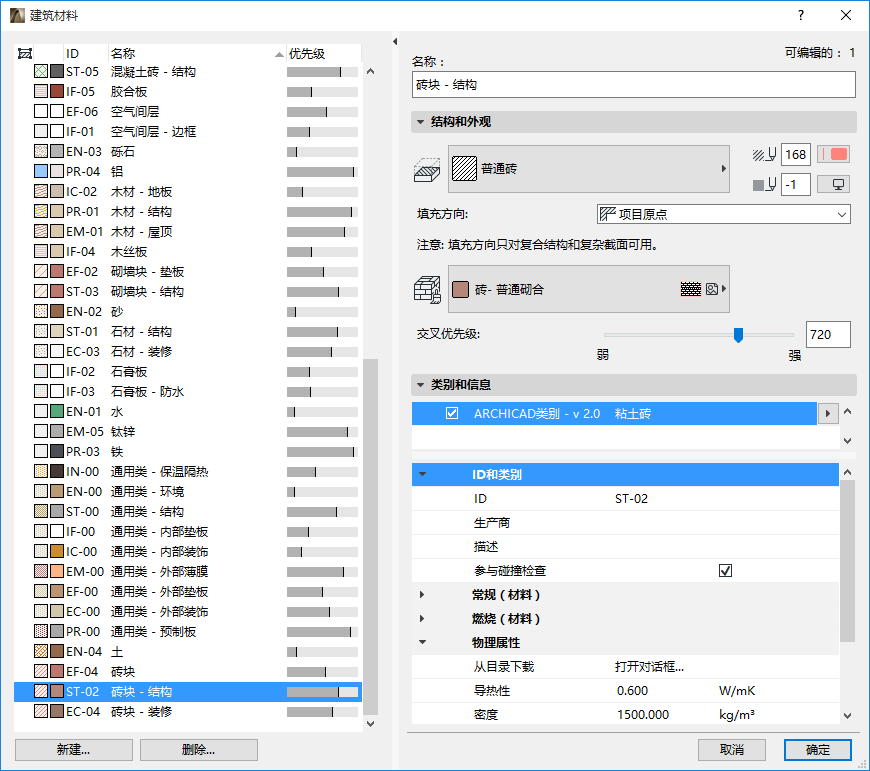The image size is (870, 771).
Task: Click the 密度 value 1500.000
Action: coord(643,714)
